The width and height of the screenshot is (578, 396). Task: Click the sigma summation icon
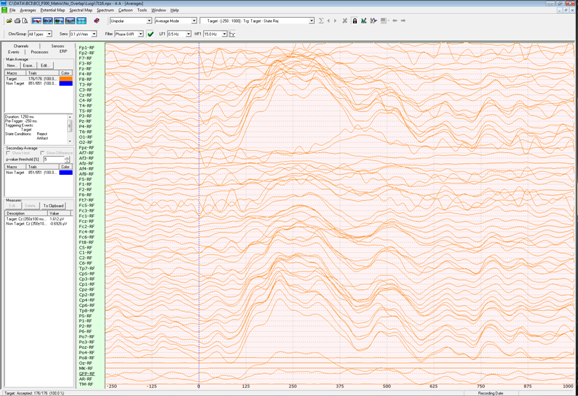coord(321,21)
